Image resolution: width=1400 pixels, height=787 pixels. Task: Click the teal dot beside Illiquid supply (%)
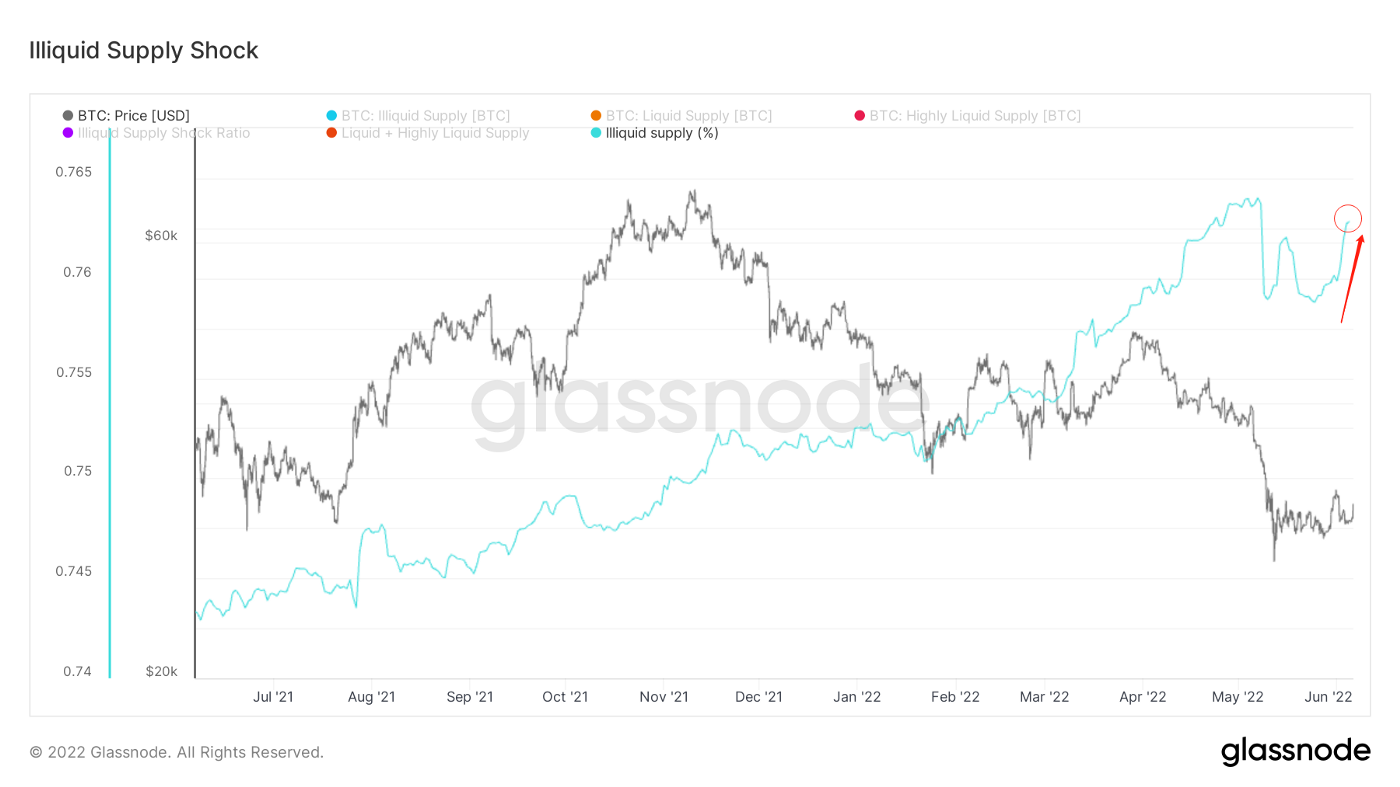tap(596, 133)
